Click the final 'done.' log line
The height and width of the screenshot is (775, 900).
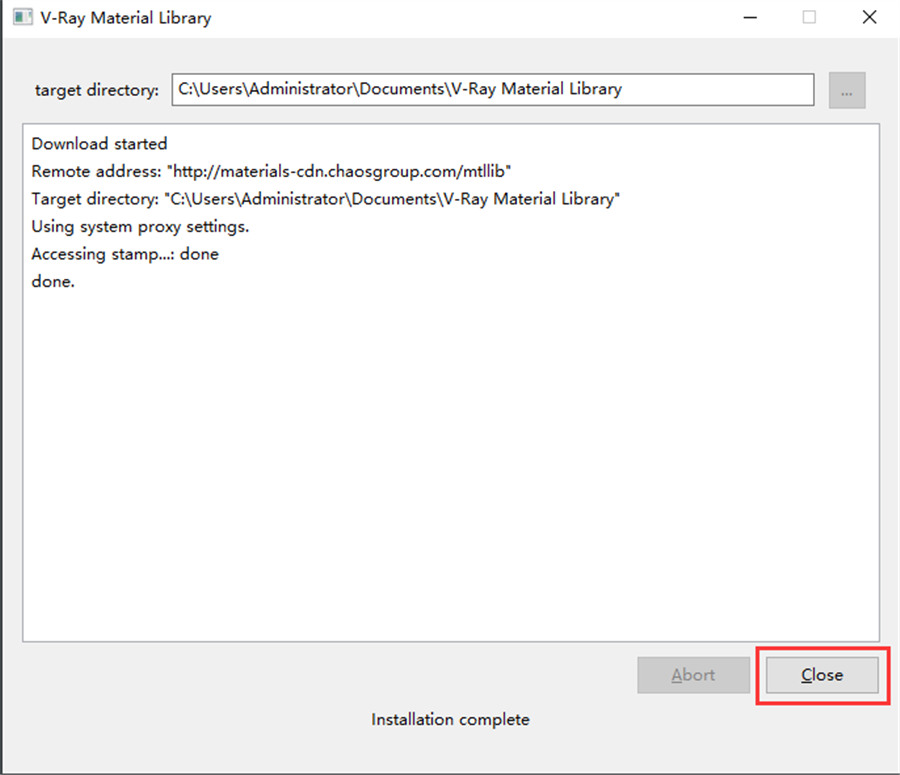coord(53,281)
